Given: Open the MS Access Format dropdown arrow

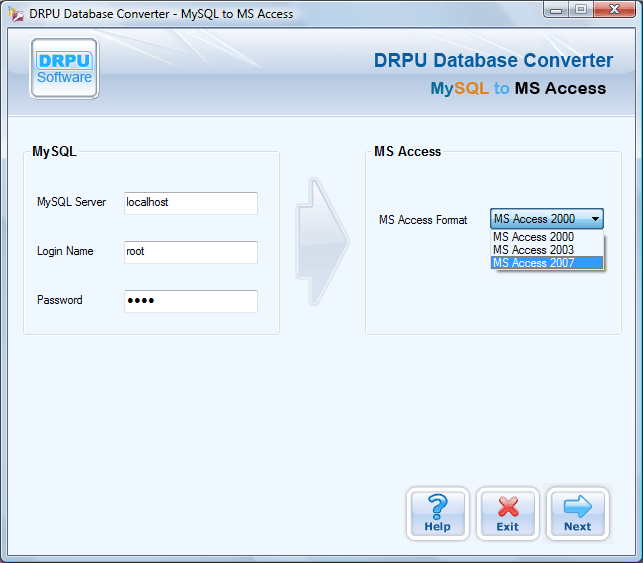Looking at the screenshot, I should click(595, 219).
